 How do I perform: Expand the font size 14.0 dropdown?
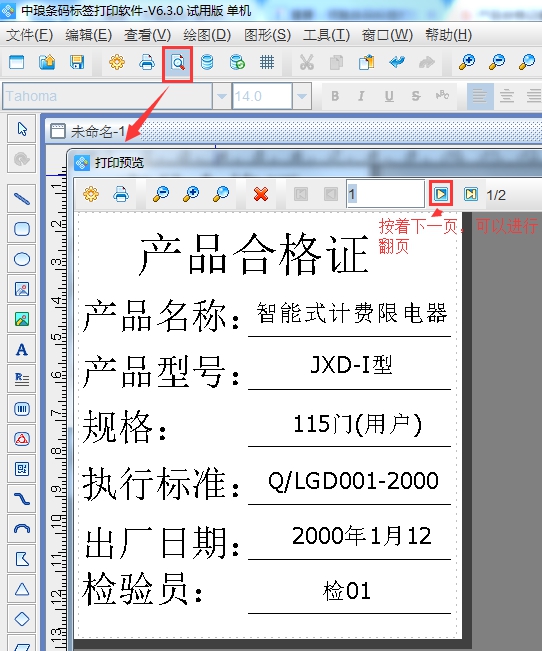[x=302, y=96]
